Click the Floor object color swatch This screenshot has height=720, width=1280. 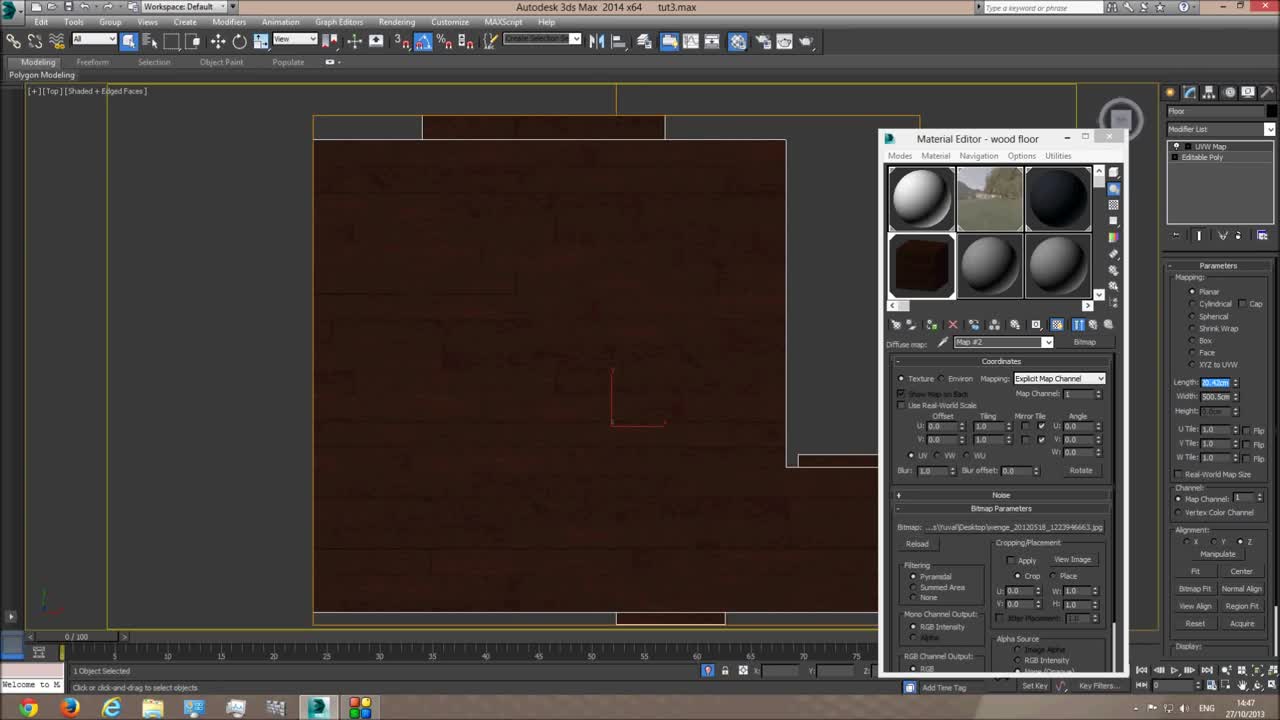tap(1272, 111)
